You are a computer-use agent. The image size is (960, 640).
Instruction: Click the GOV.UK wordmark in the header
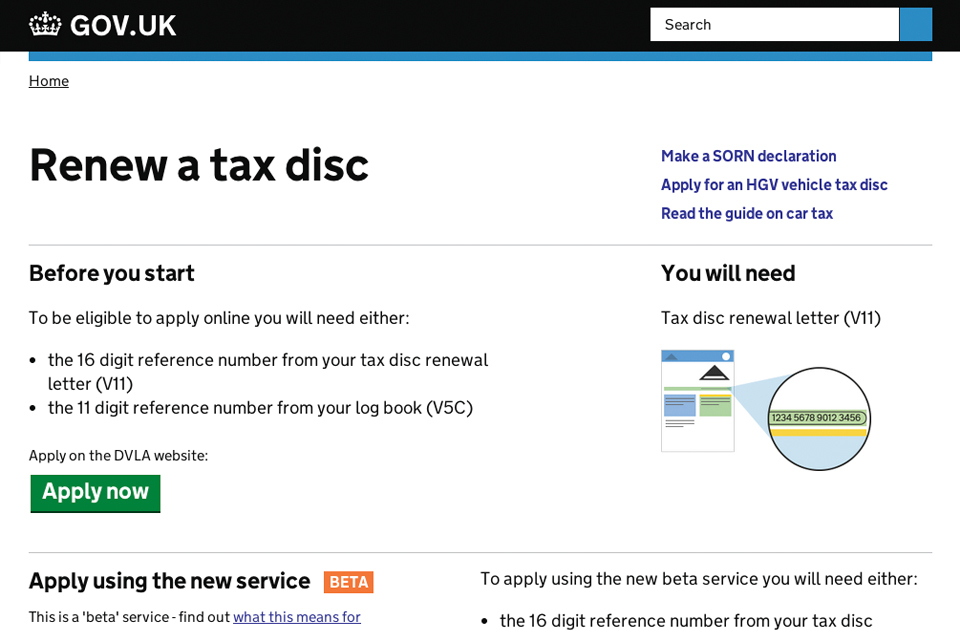pyautogui.click(x=123, y=25)
